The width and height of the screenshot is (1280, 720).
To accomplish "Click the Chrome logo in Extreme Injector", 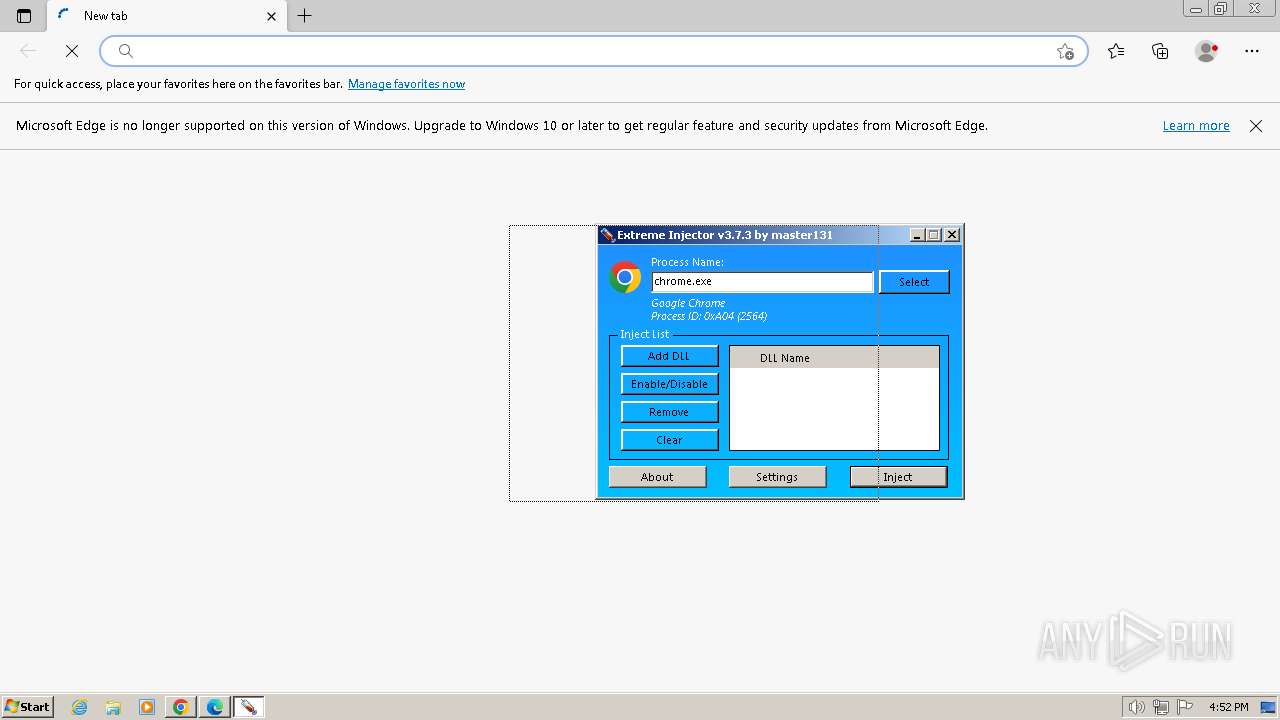I will (625, 277).
